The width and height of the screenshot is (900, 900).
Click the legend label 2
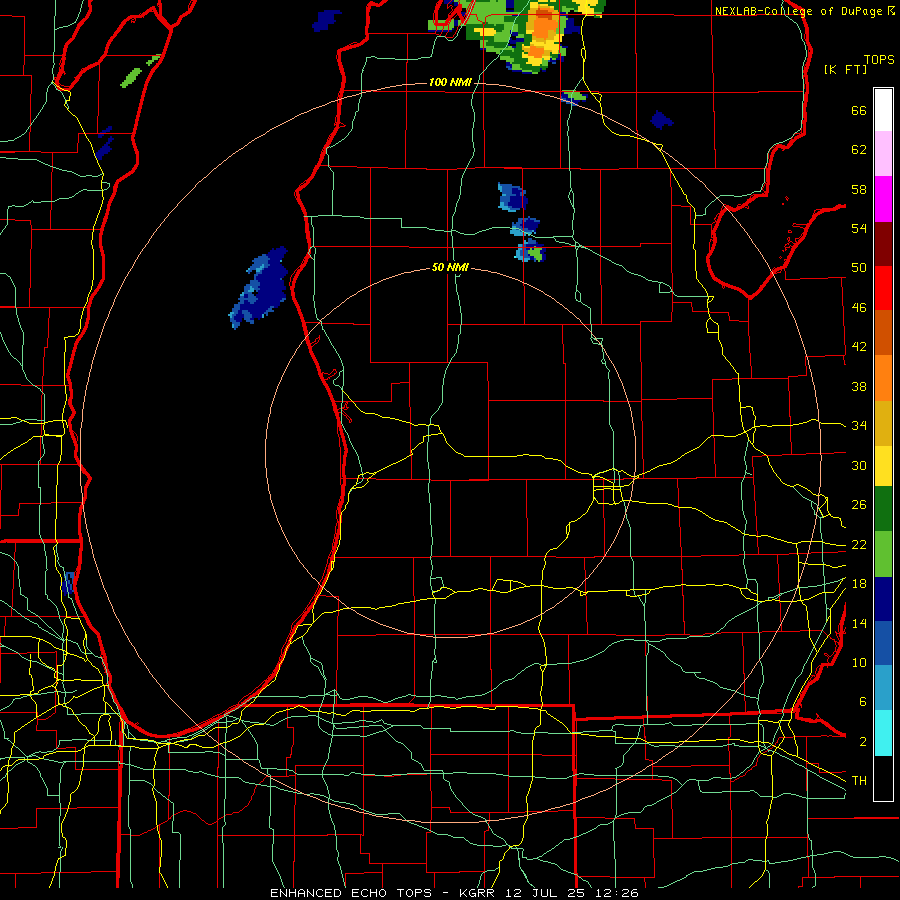click(863, 742)
